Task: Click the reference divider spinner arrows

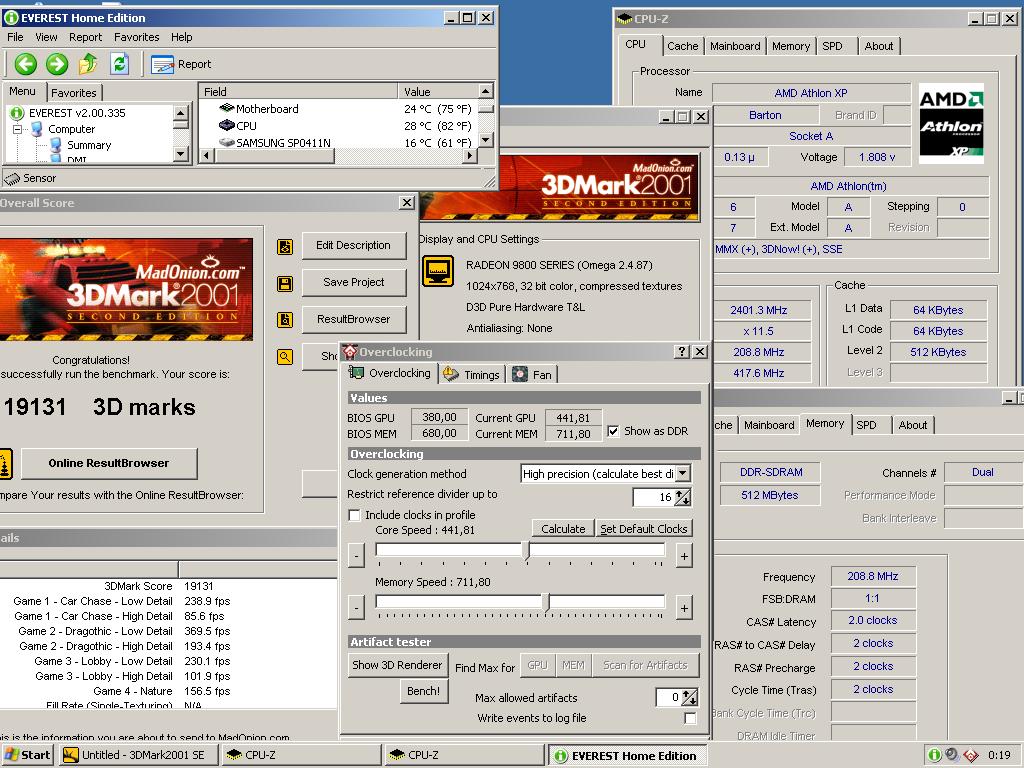Action: pos(682,498)
